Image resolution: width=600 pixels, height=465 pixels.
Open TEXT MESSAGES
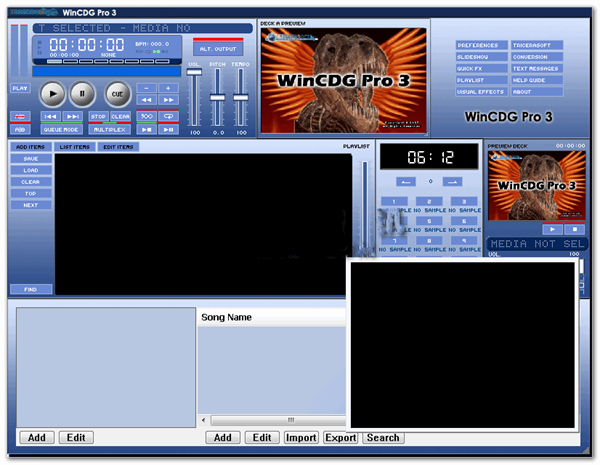[x=537, y=69]
